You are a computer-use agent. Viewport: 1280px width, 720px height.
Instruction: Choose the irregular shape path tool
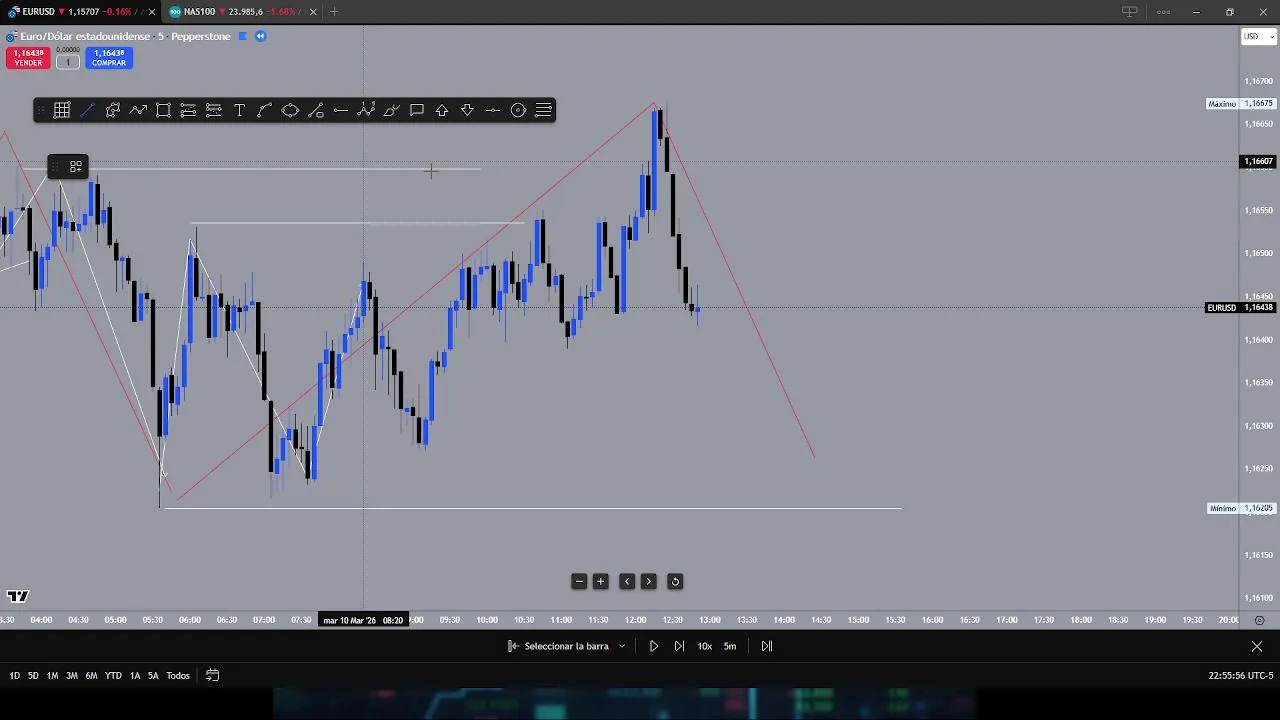(113, 110)
